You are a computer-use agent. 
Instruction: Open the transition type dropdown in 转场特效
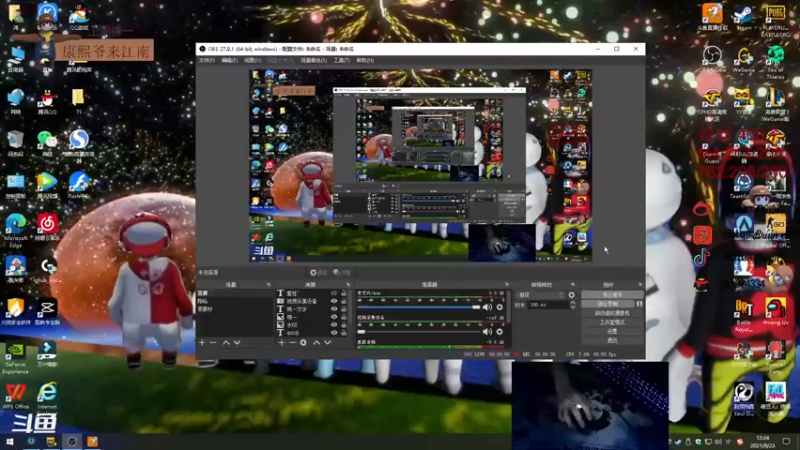[x=541, y=295]
